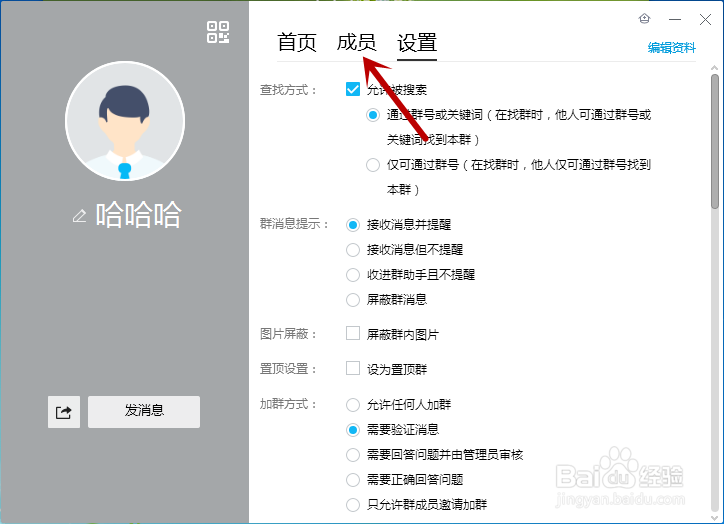724x524 pixels.
Task: Choose 需要正确回答问题 radio option
Action: coord(353,480)
